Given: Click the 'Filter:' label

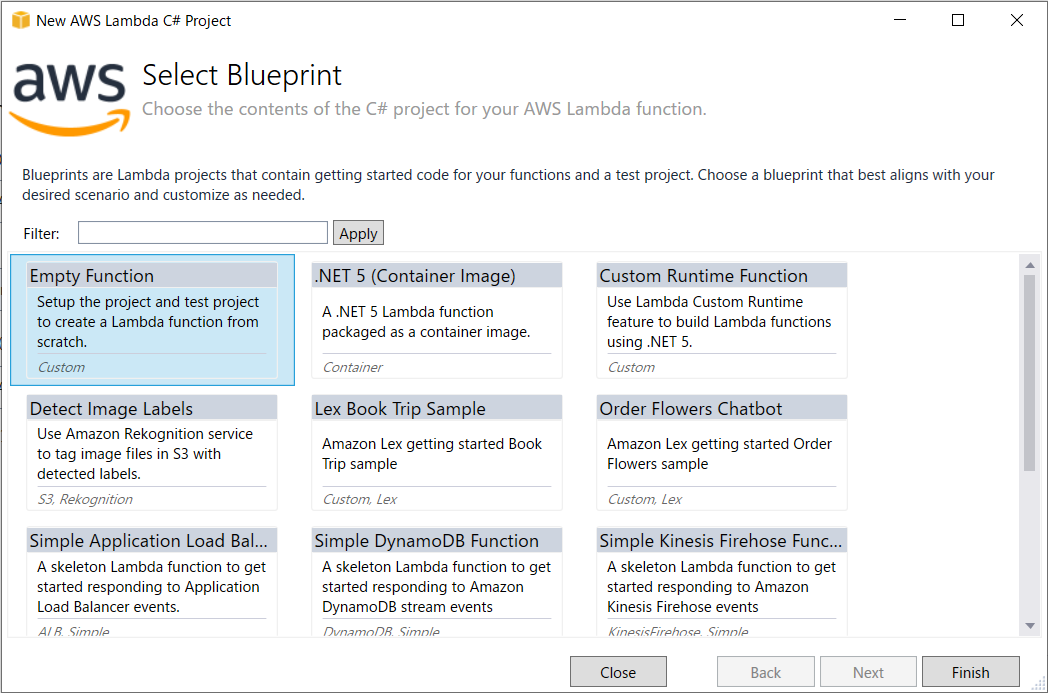Looking at the screenshot, I should tap(41, 234).
